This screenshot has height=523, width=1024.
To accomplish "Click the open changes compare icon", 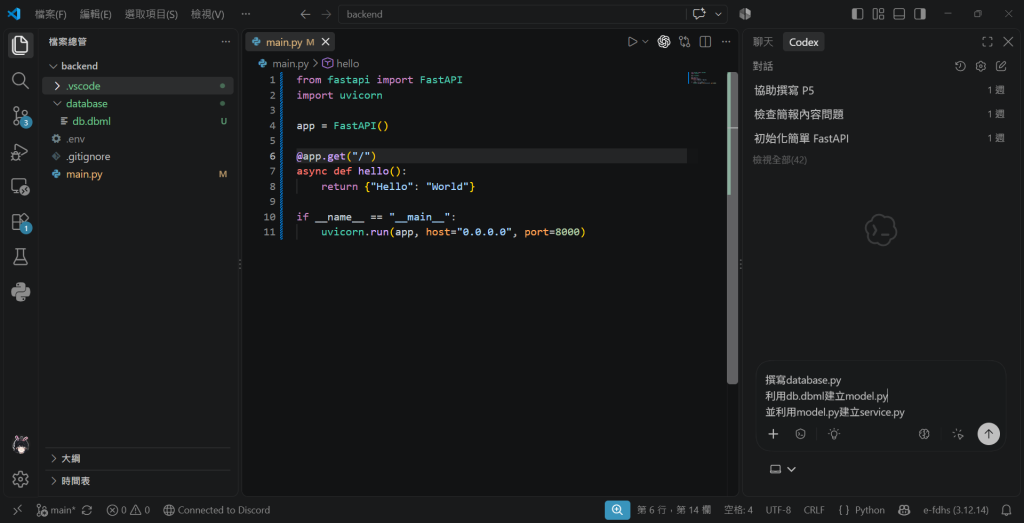I will pos(684,42).
